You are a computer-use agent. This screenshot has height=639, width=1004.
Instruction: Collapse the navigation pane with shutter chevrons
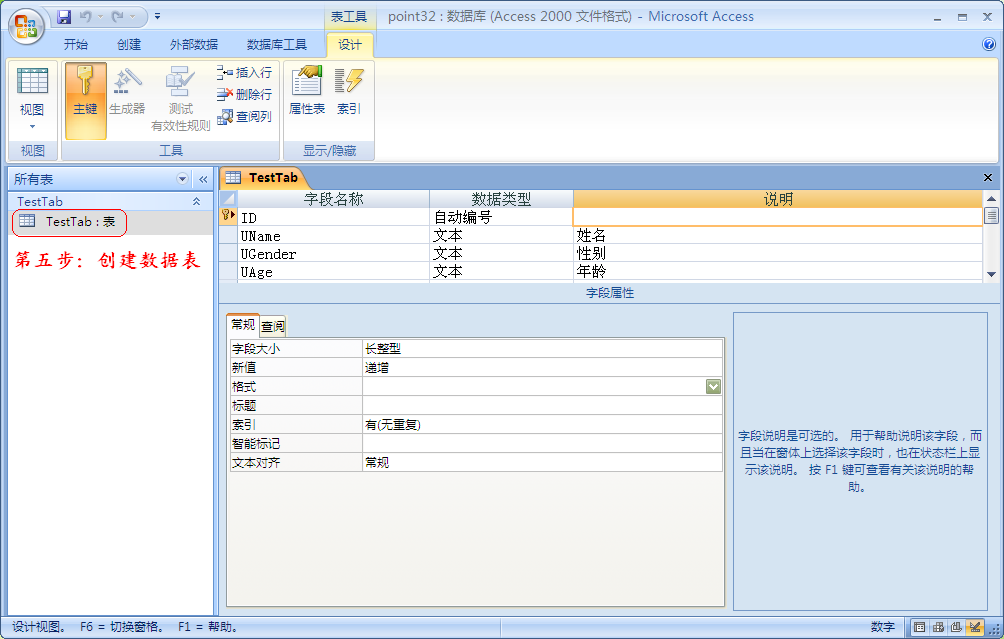click(x=203, y=179)
